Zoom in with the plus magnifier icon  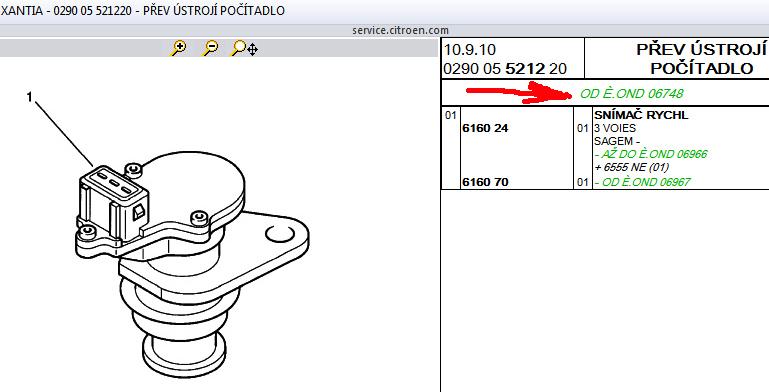pos(179,48)
